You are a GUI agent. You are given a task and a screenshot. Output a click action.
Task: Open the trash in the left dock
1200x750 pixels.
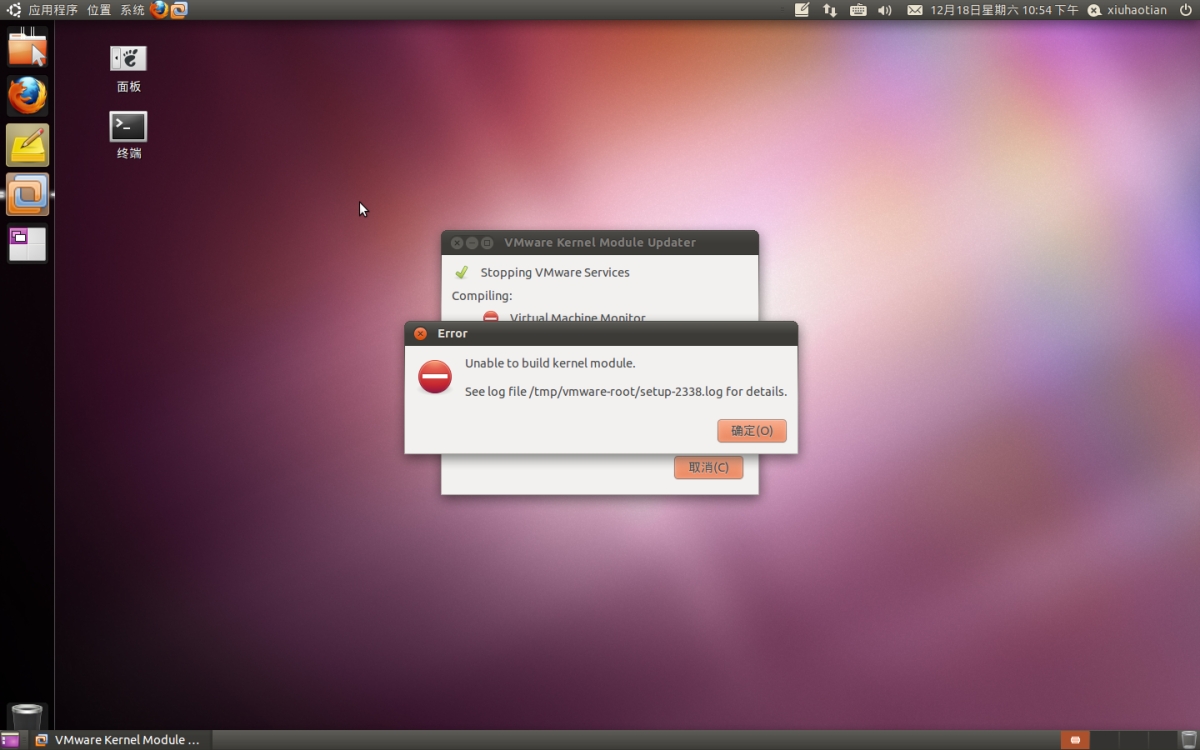27,716
